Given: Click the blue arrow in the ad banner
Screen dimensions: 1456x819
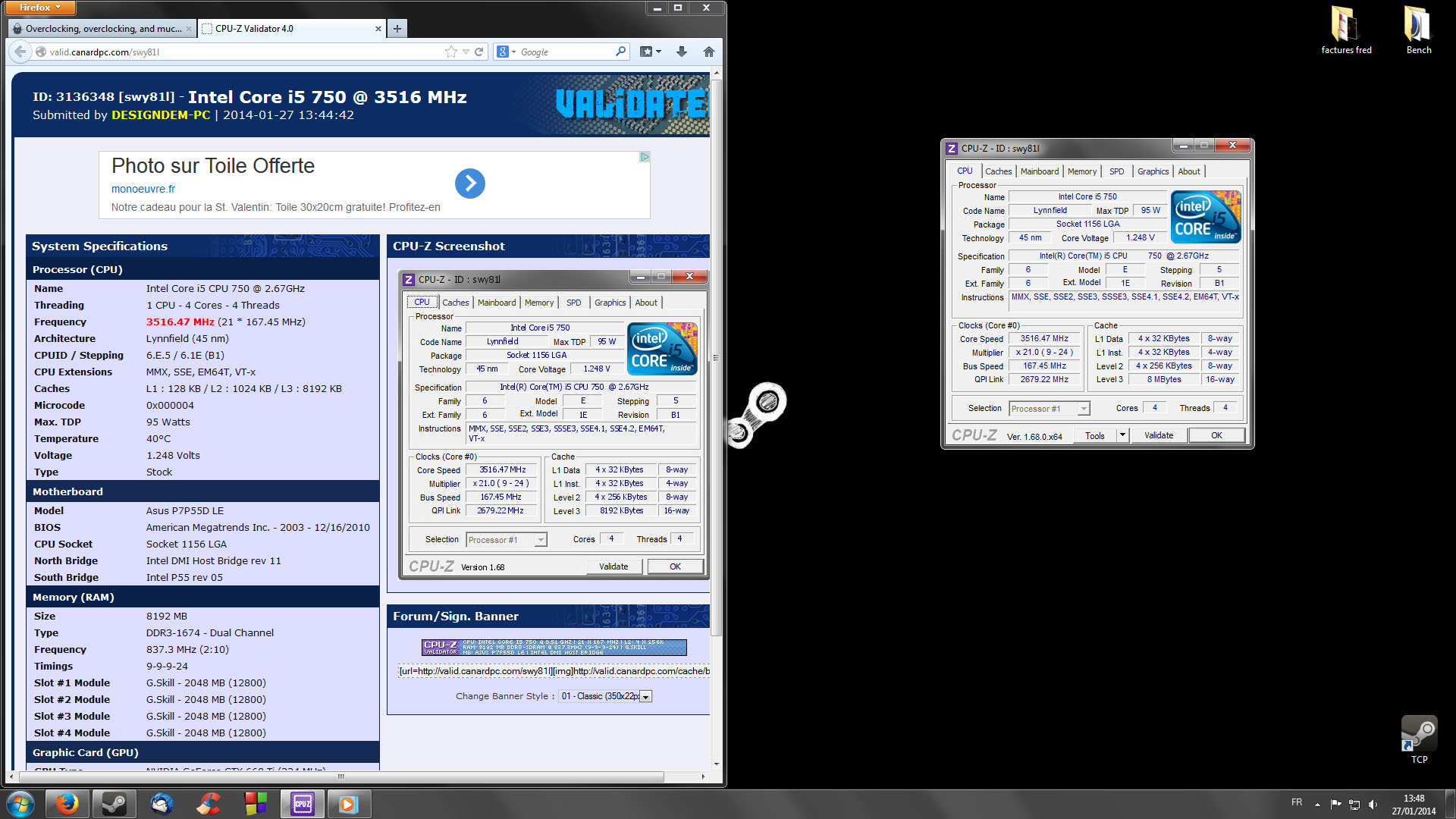Looking at the screenshot, I should pos(470,184).
